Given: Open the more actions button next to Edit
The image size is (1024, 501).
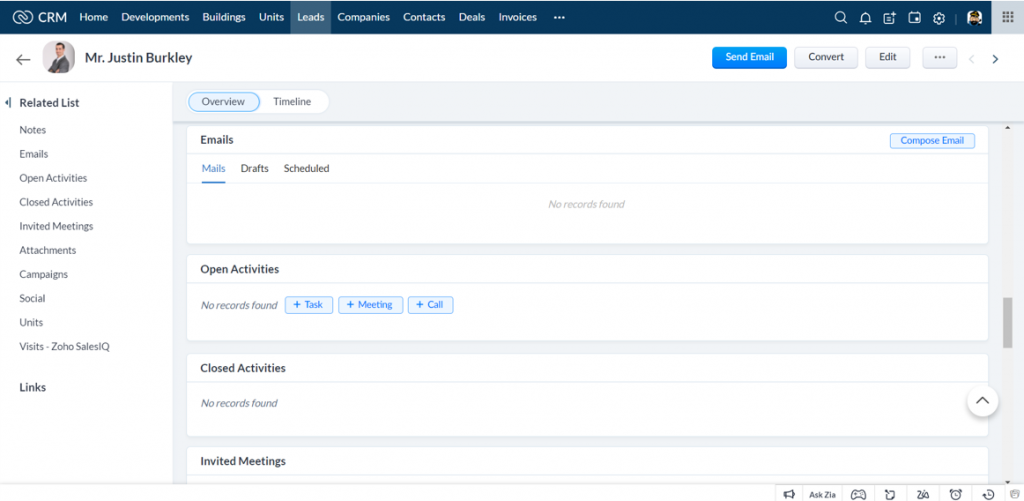Looking at the screenshot, I should (939, 57).
